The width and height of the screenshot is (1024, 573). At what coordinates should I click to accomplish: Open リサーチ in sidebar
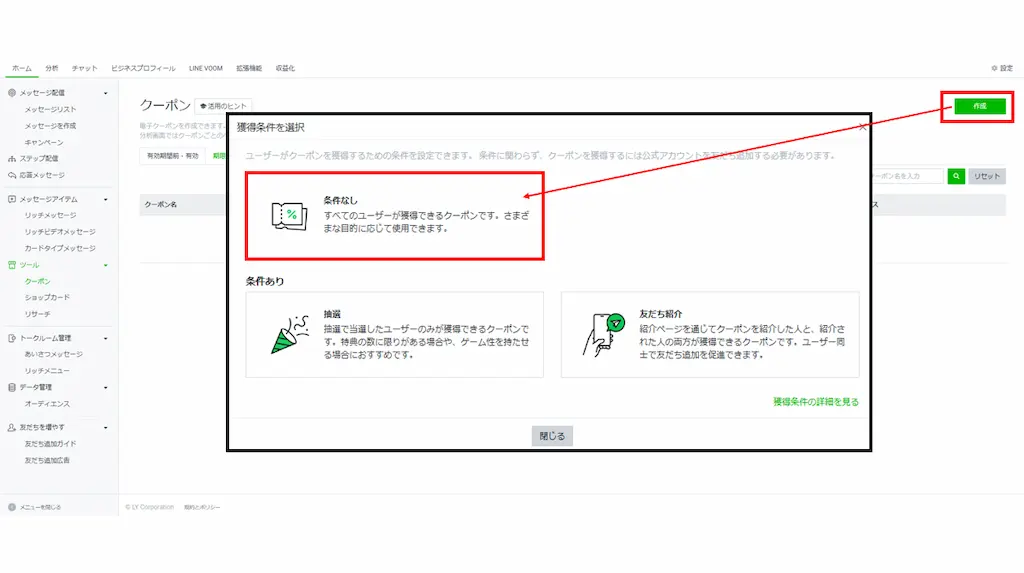37,314
